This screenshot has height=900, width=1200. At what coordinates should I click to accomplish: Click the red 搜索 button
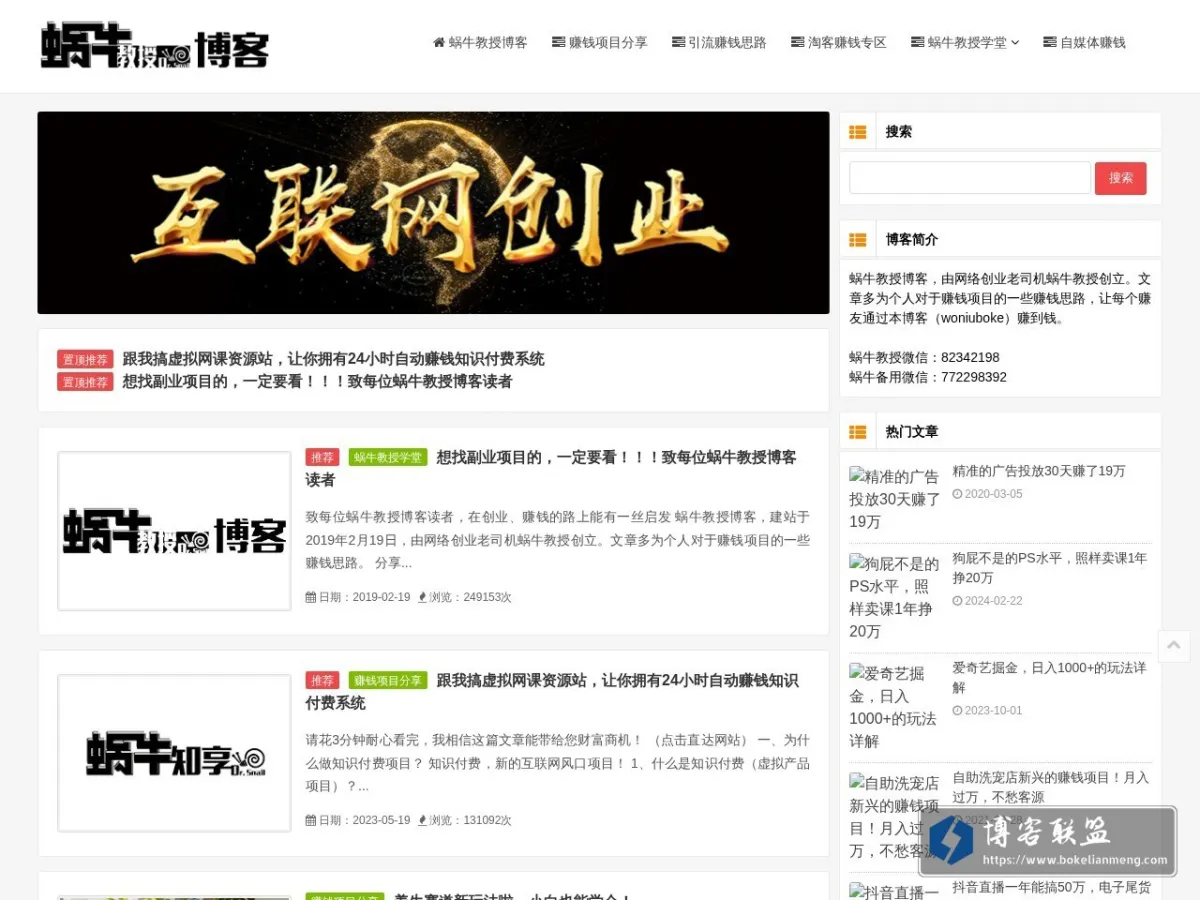[1120, 178]
